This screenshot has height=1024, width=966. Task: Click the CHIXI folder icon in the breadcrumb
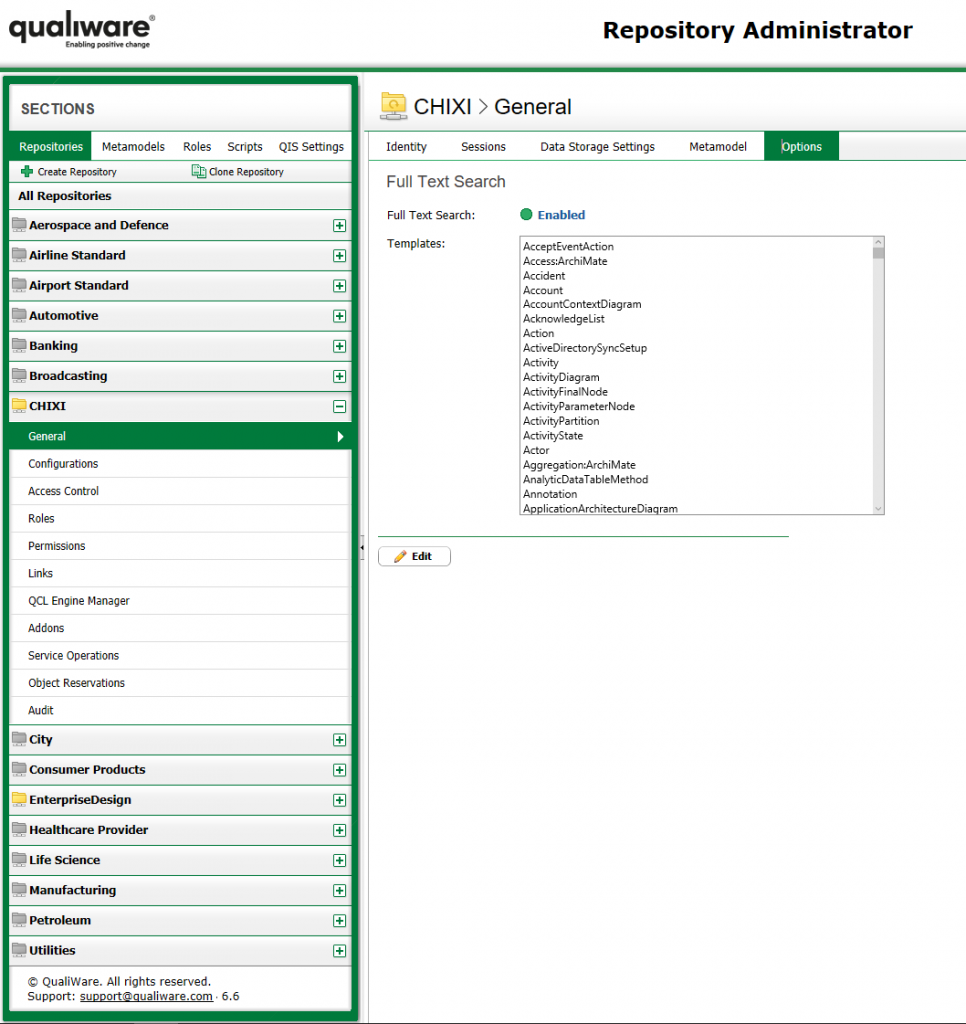[394, 105]
